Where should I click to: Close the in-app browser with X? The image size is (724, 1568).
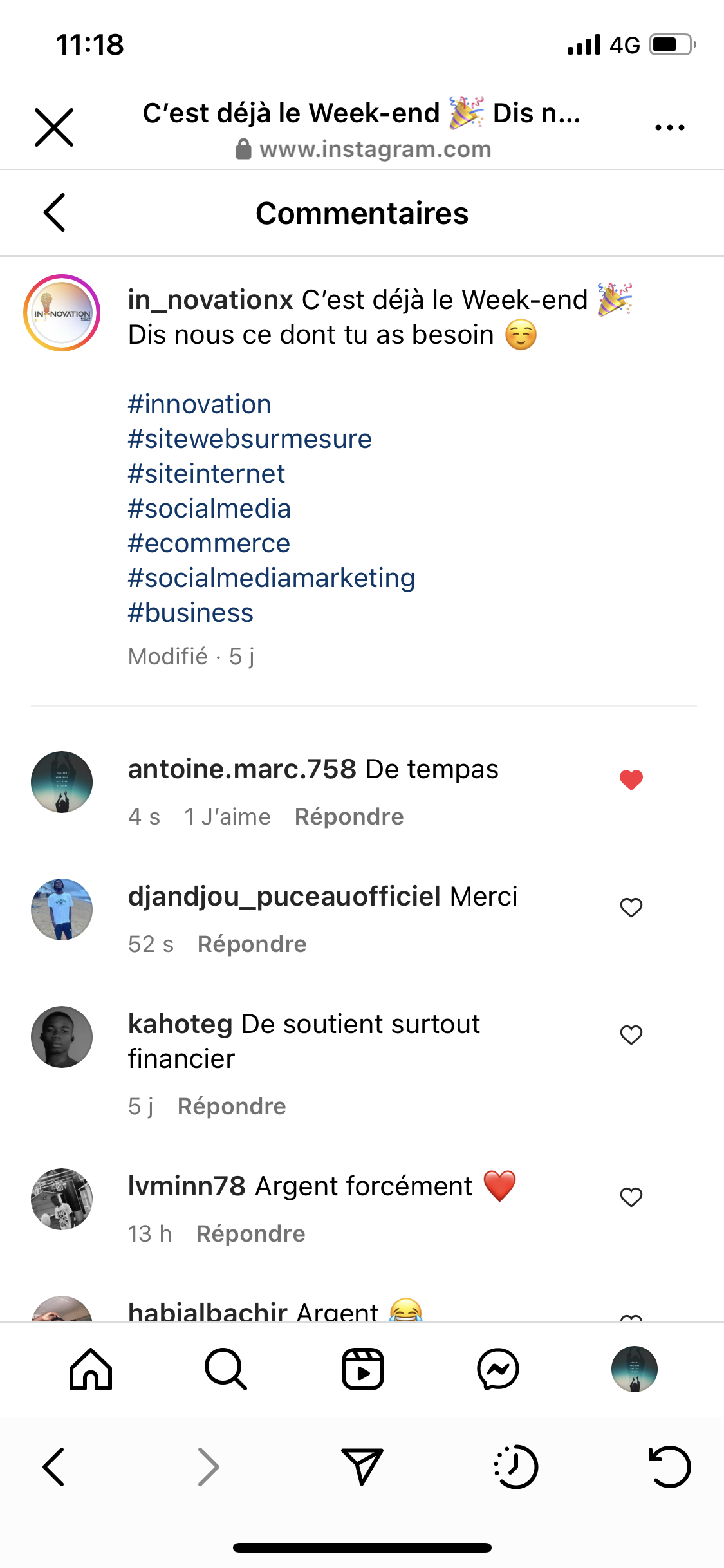click(54, 127)
